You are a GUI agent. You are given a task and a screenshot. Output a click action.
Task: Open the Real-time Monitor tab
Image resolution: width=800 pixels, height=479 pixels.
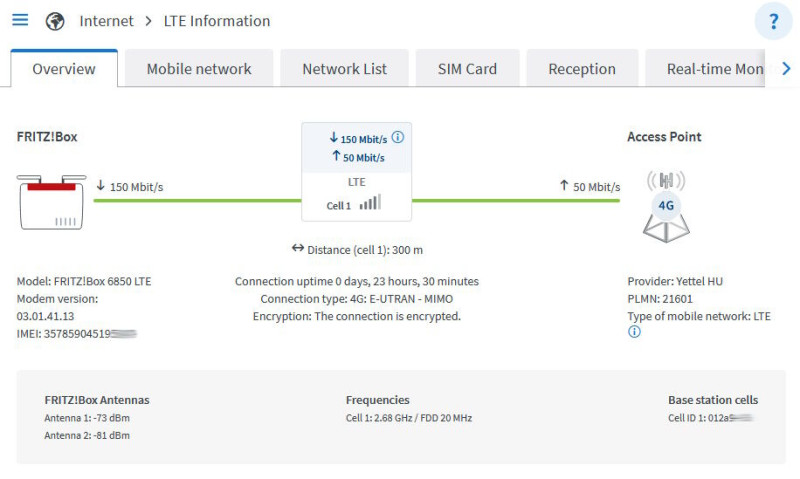coord(714,69)
